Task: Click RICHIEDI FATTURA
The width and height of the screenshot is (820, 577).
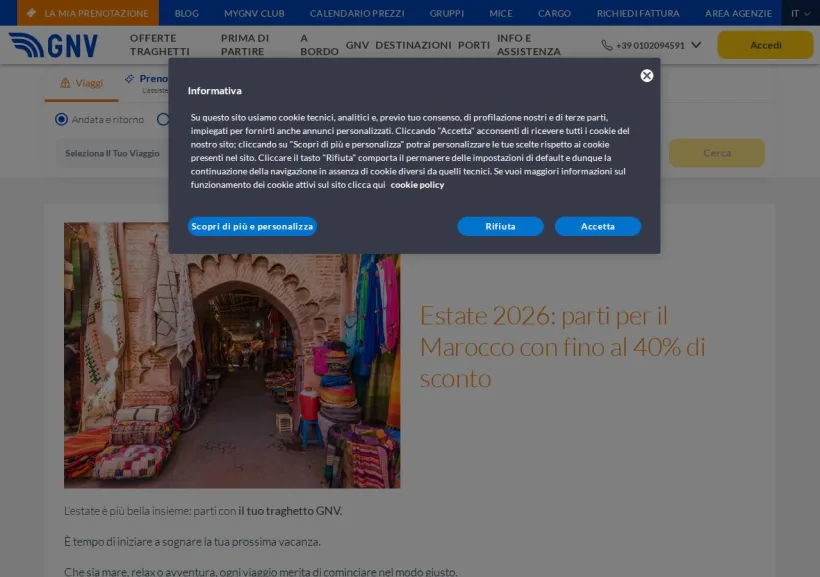Action: coord(638,13)
